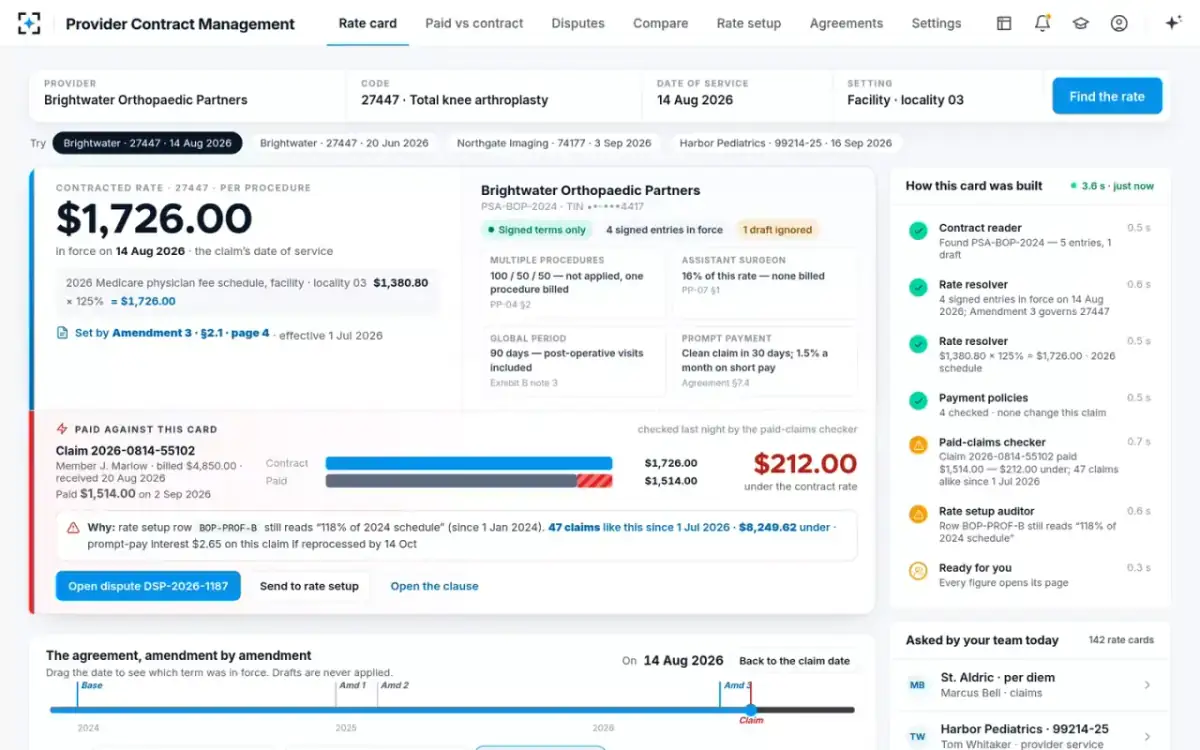The width and height of the screenshot is (1200, 750).
Task: Open dispute DSP-2026-1187
Action: [x=148, y=586]
